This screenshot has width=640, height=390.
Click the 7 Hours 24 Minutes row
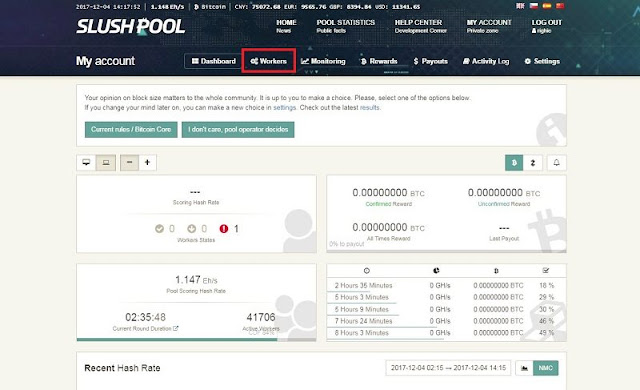(x=446, y=321)
